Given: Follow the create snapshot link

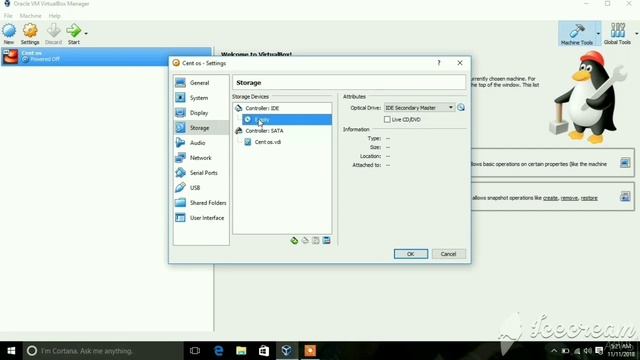Looking at the screenshot, I should click(x=550, y=198).
